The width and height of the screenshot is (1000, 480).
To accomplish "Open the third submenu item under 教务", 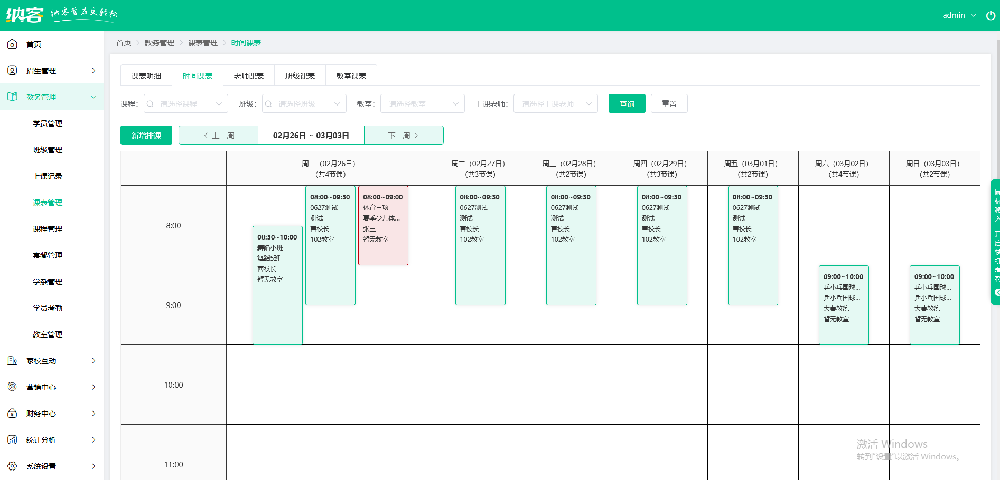I will (48, 176).
